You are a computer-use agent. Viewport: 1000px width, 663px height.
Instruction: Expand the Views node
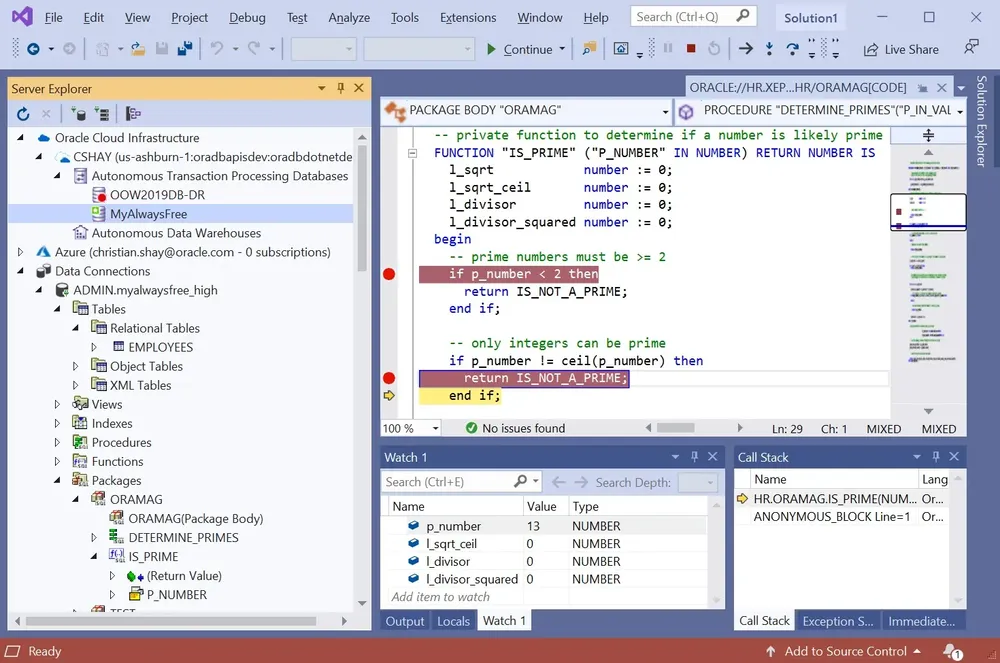[x=57, y=405]
